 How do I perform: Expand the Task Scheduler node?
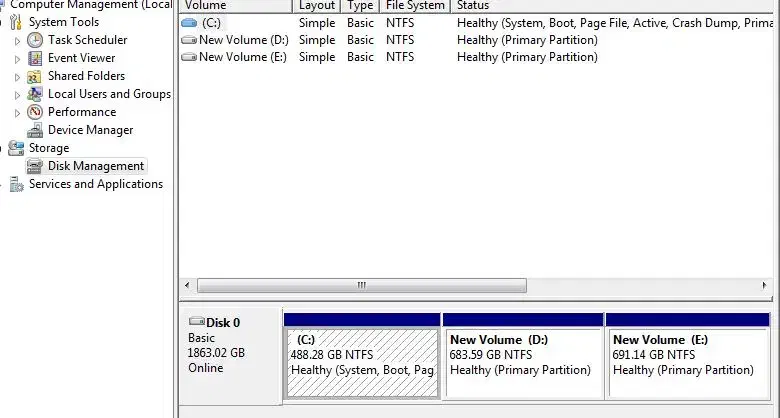point(17,41)
